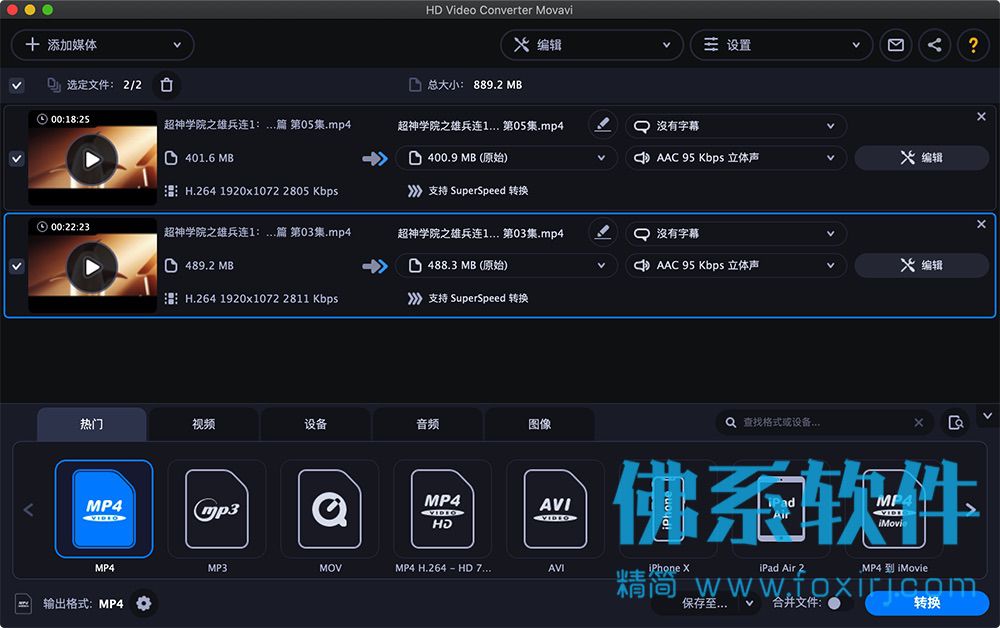Image resolution: width=1000 pixels, height=628 pixels.
Task: Switch to the 热门 popular tab
Action: click(x=92, y=425)
